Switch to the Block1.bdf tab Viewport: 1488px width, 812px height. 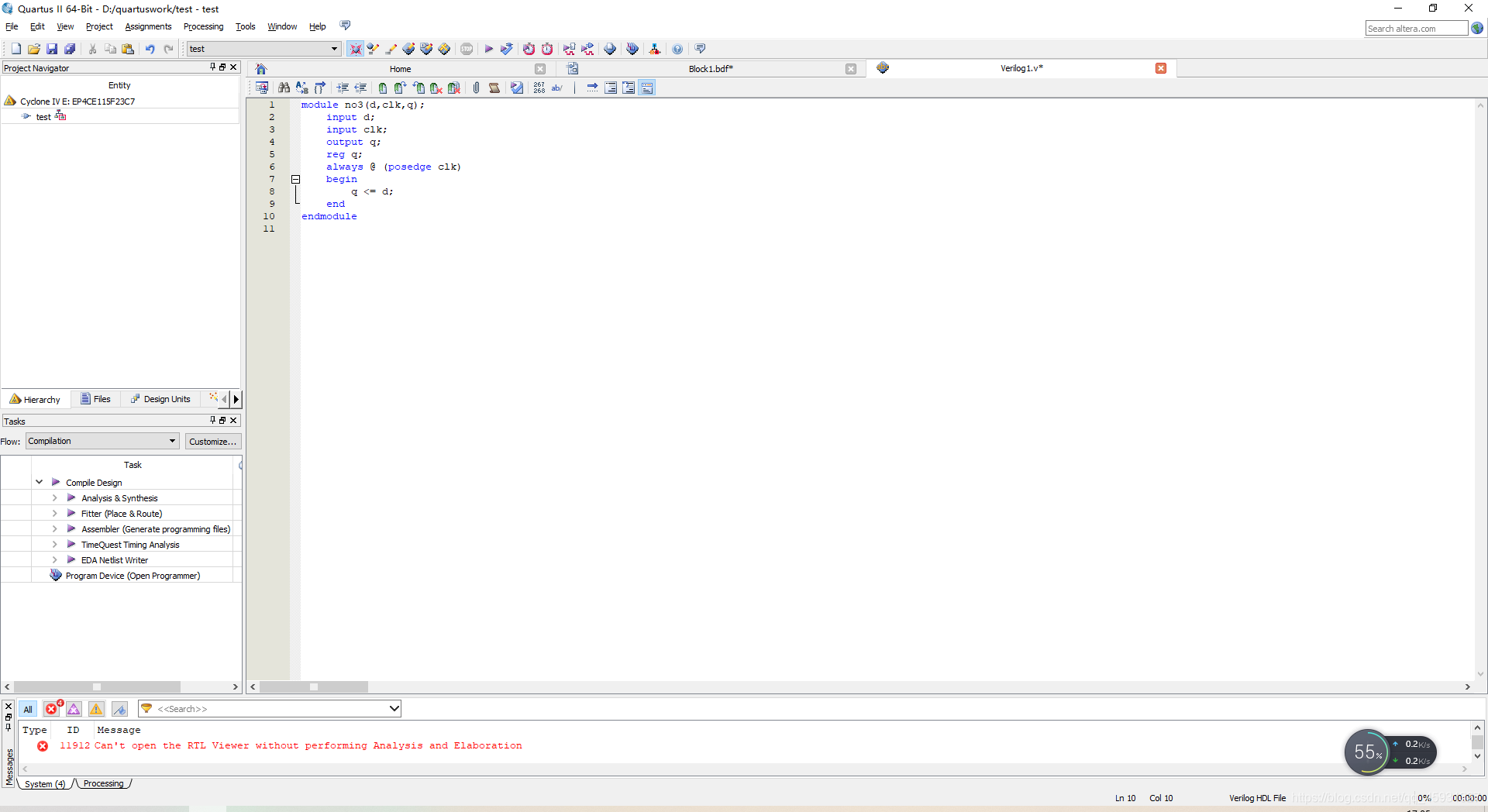[x=711, y=69]
